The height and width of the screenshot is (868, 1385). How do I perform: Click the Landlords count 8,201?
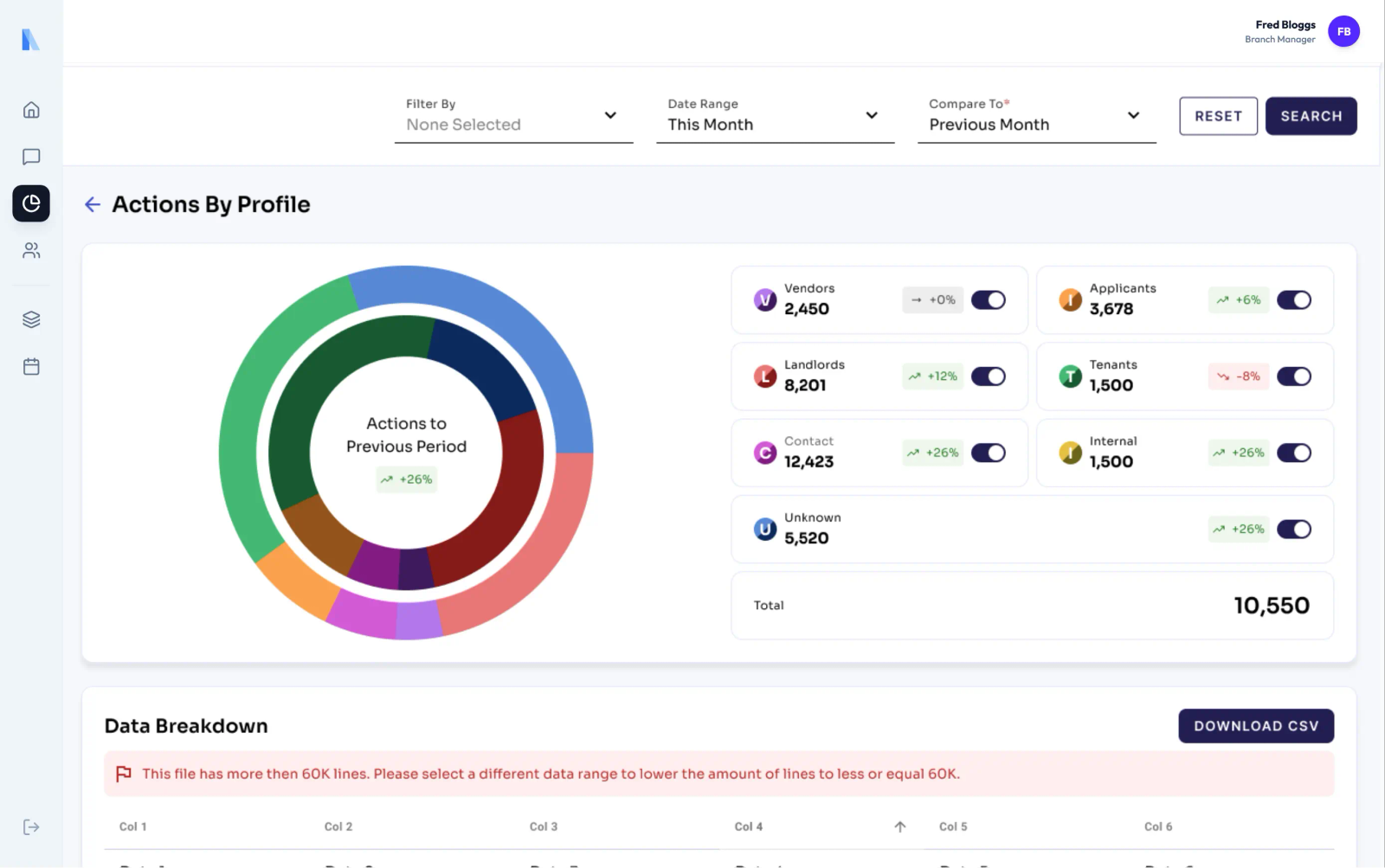805,386
